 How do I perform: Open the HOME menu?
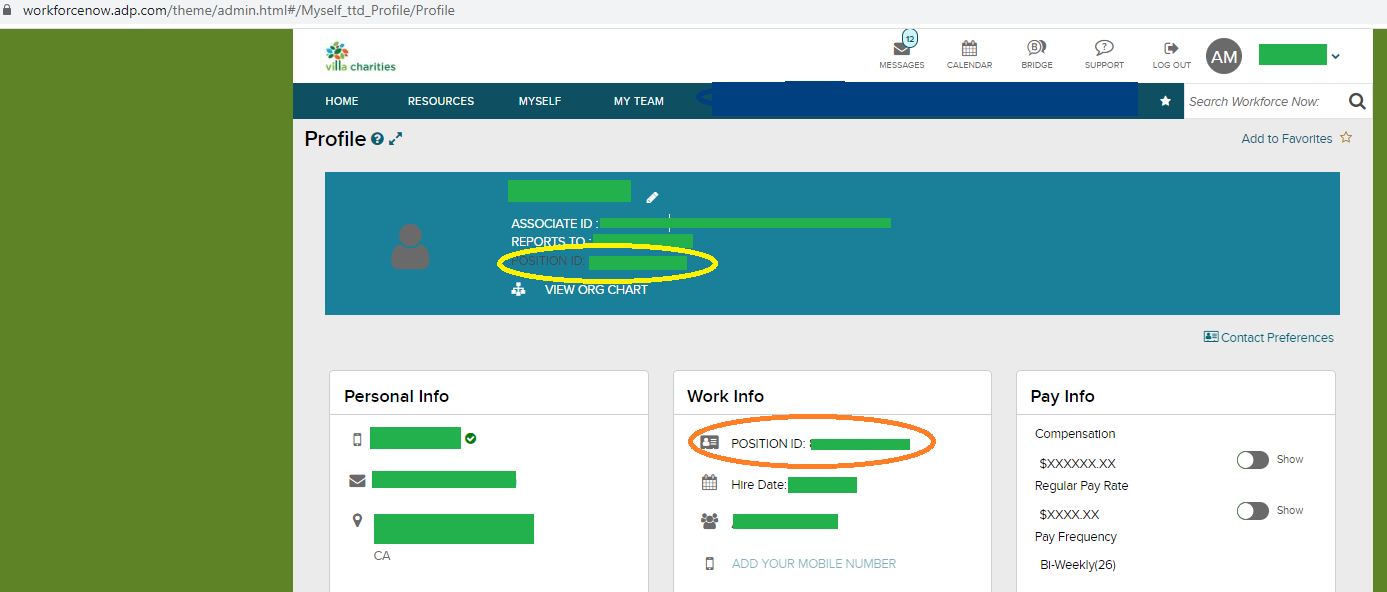(x=342, y=101)
